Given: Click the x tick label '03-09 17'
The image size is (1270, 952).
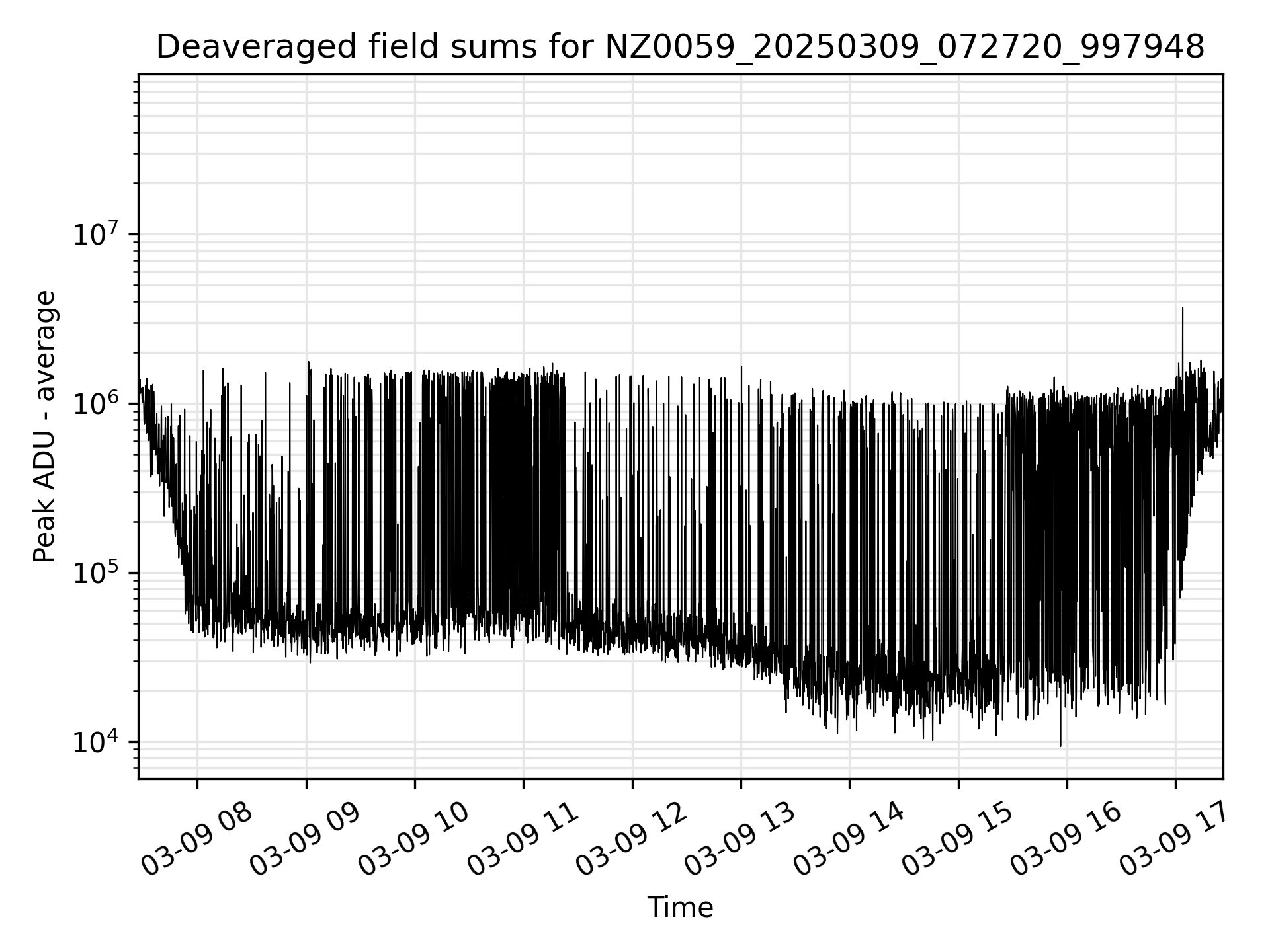Looking at the screenshot, I should (1175, 840).
